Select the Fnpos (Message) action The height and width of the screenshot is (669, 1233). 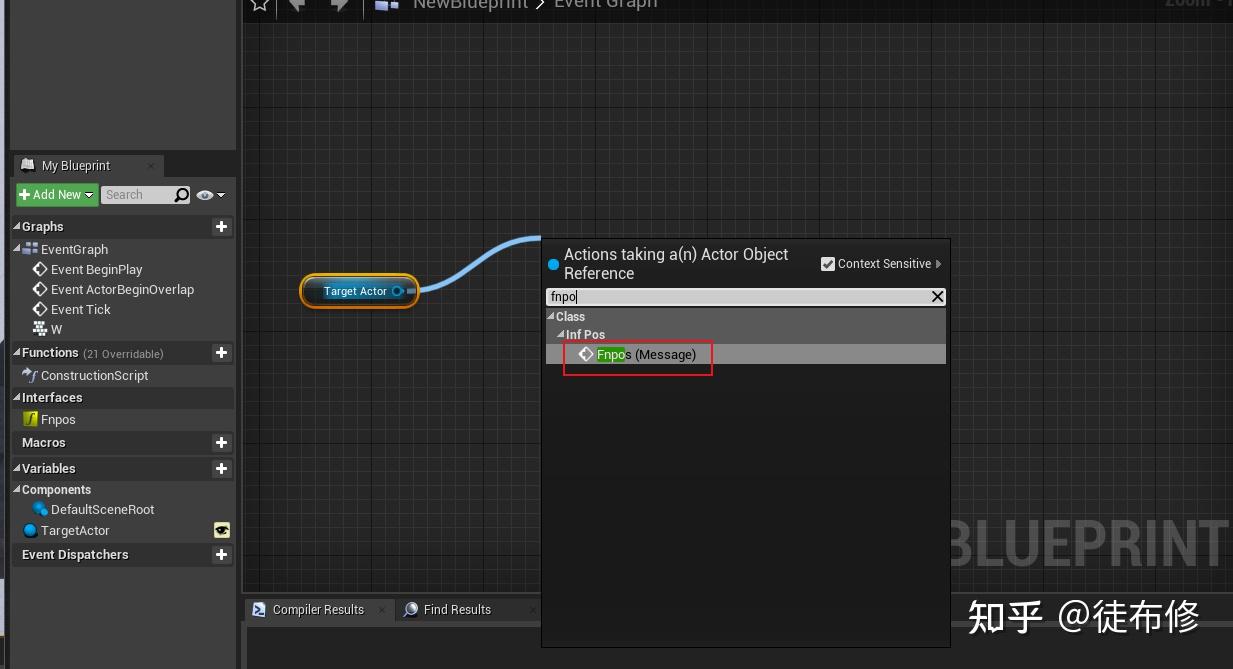coord(645,354)
